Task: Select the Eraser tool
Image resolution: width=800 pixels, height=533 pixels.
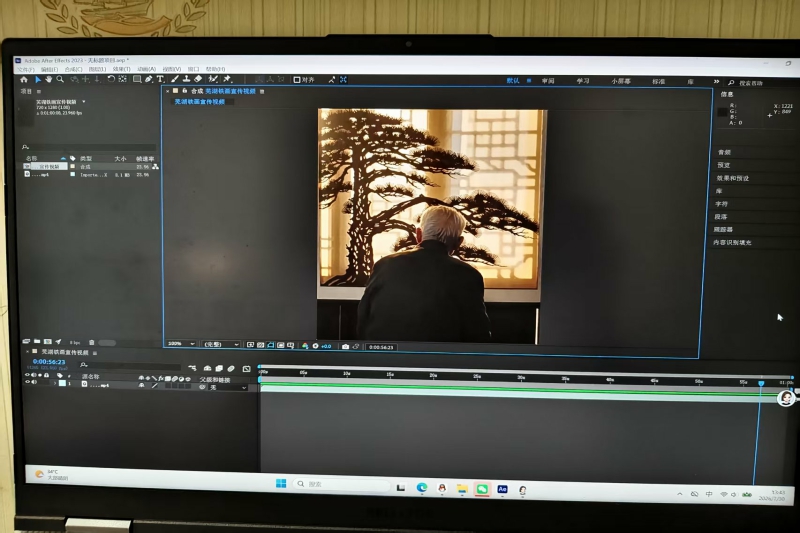Action: 198,79
